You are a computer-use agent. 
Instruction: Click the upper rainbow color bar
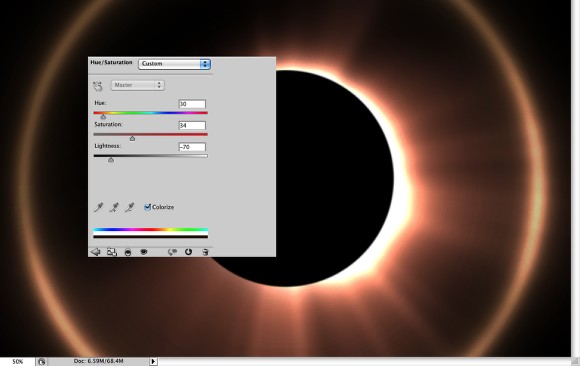[x=151, y=229]
